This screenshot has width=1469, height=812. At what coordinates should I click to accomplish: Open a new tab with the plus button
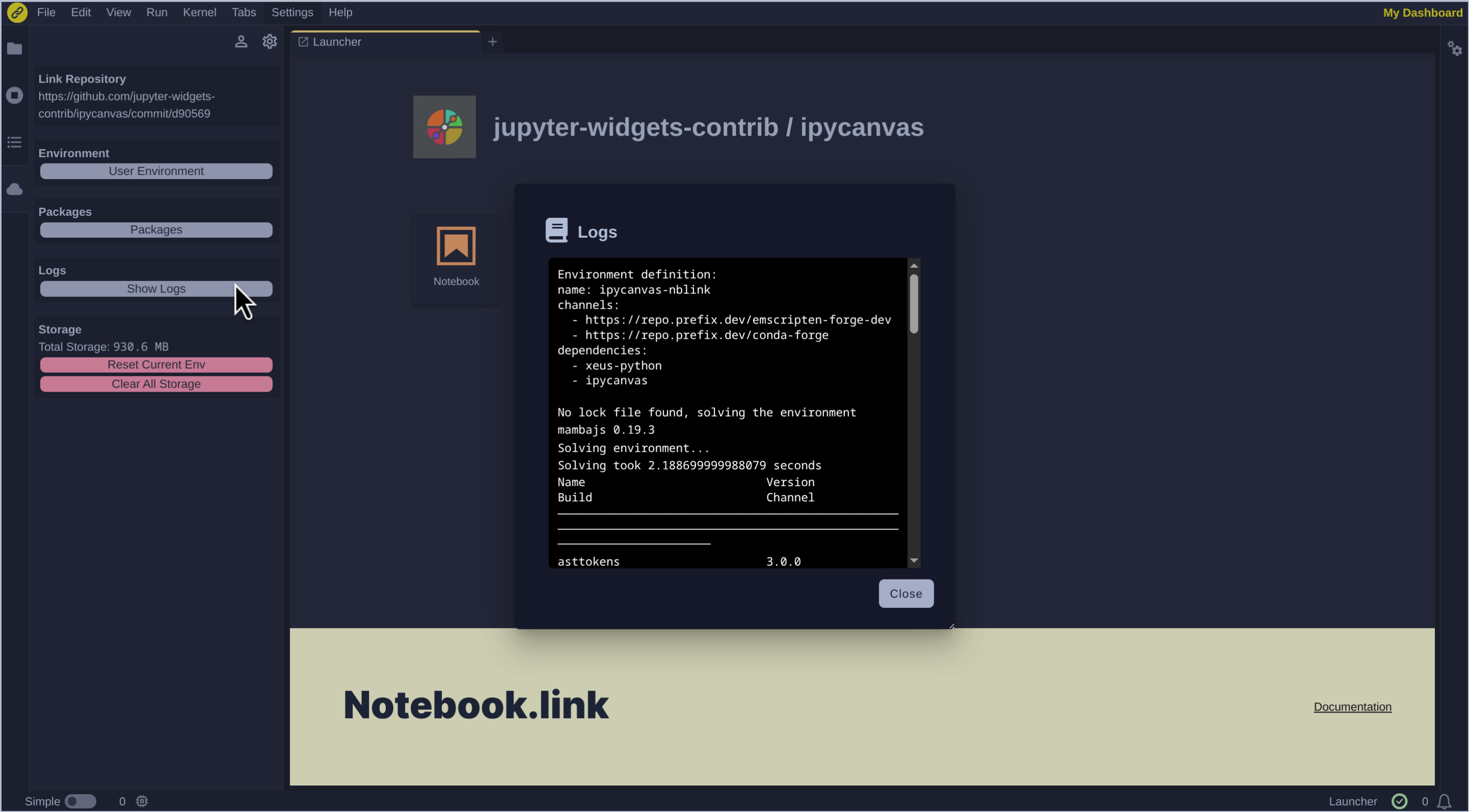(492, 41)
